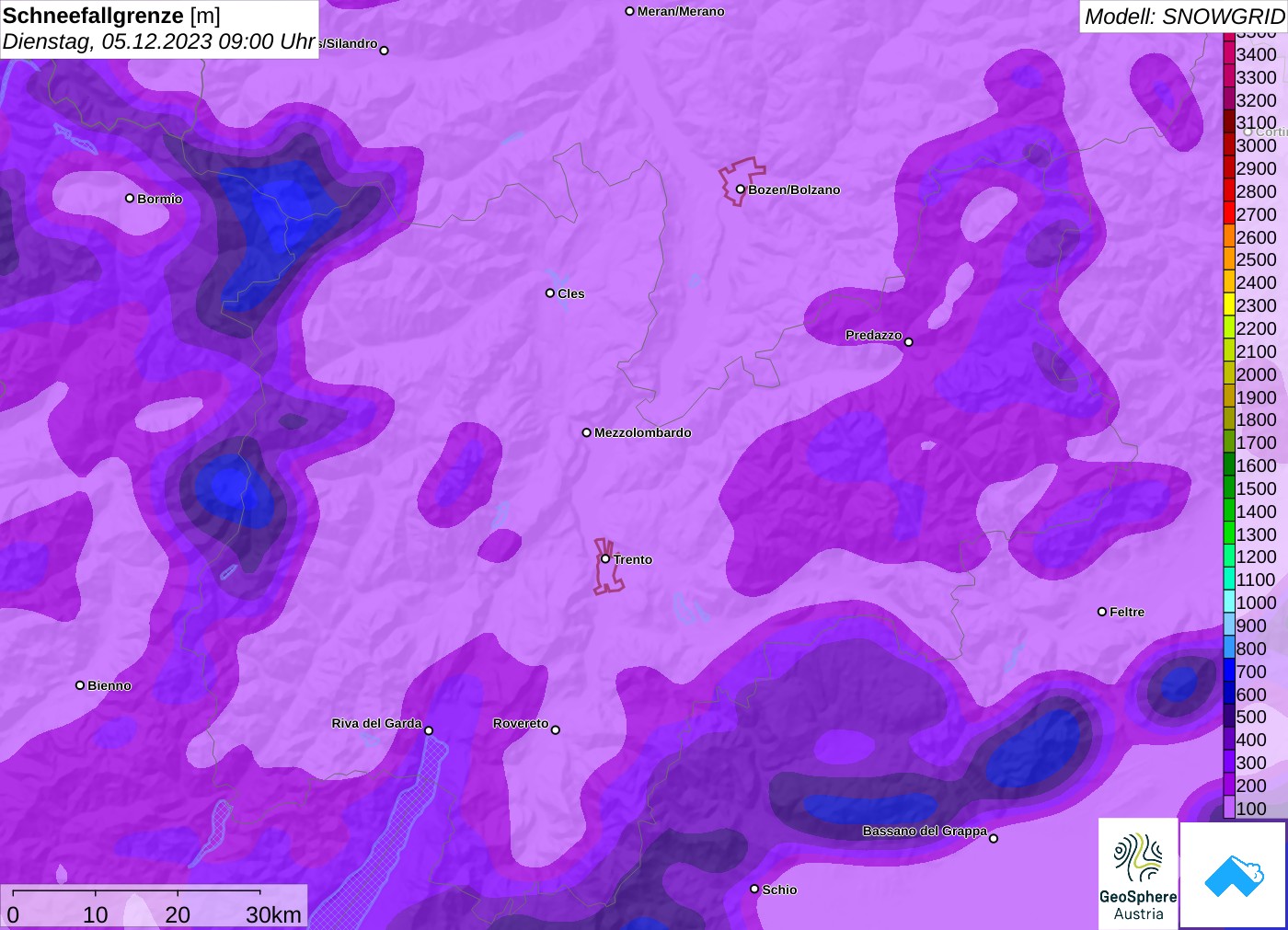Pick the 300 m legend color swatch
Viewport: 1288px width, 930px height.
pos(1229,763)
